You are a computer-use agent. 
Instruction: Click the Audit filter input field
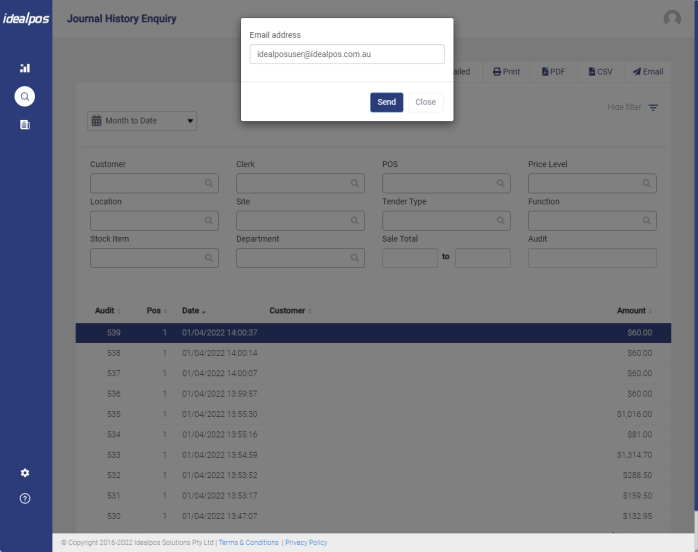(592, 258)
